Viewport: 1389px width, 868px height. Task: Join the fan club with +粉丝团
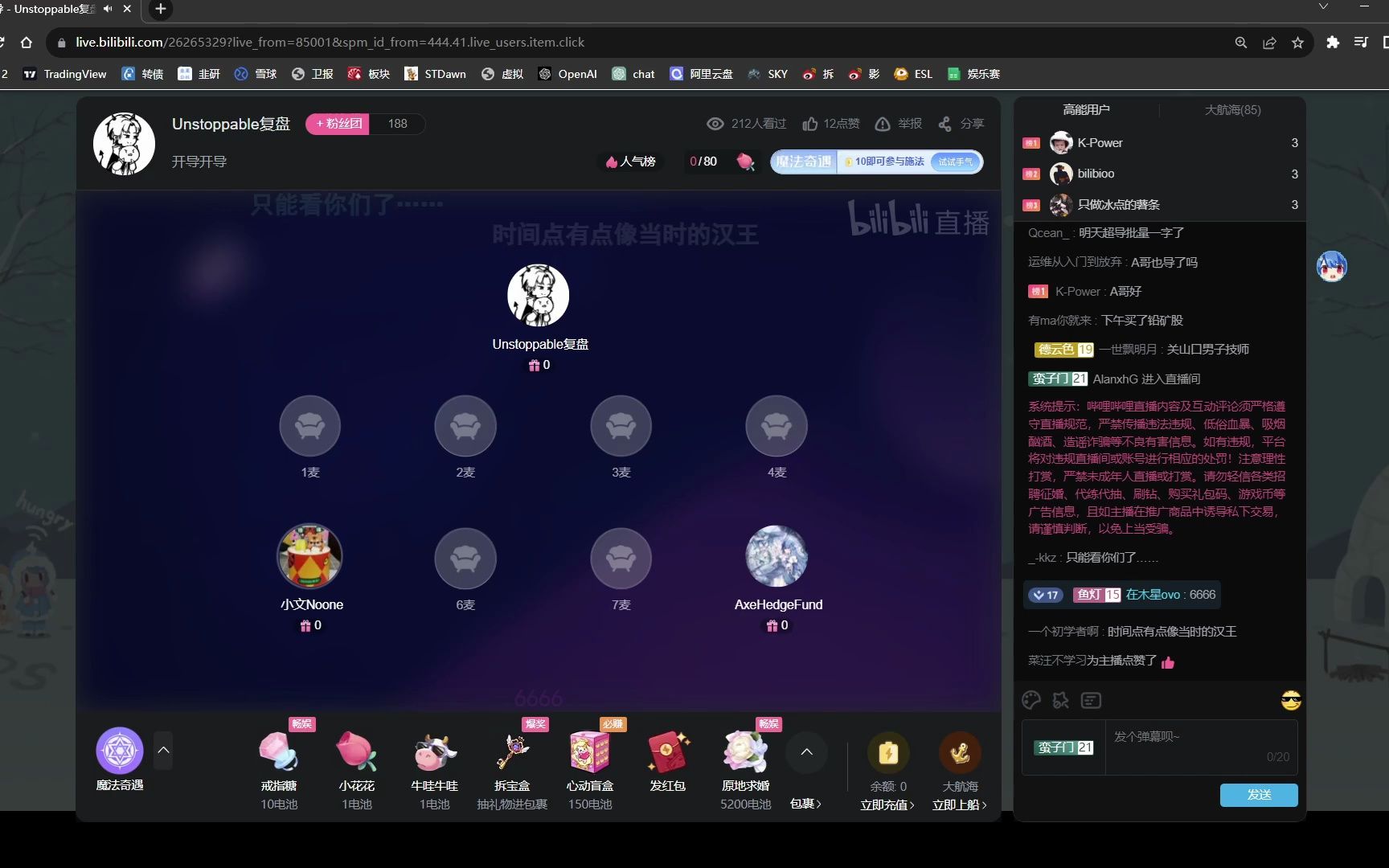click(x=338, y=124)
